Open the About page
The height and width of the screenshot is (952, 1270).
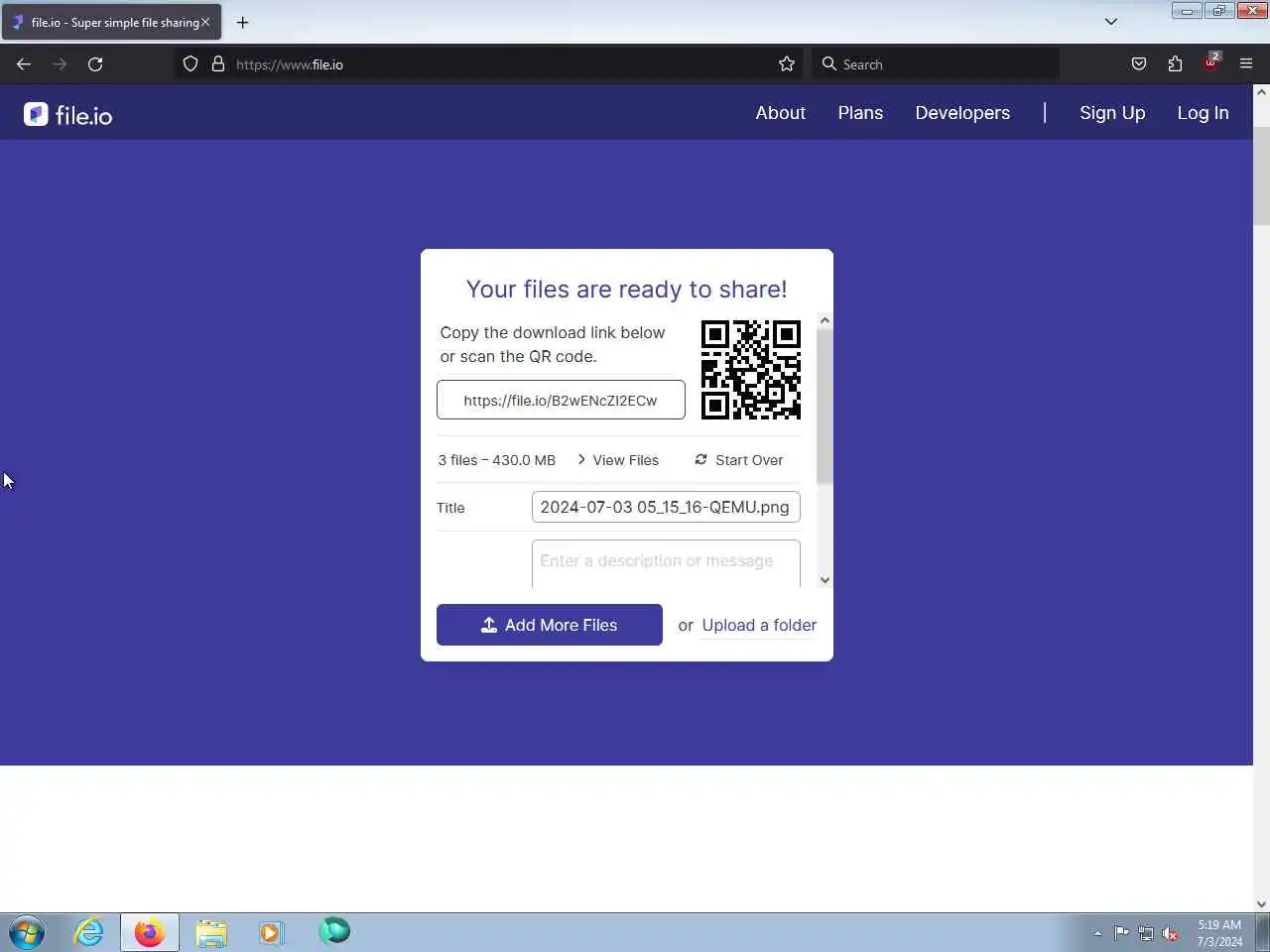click(781, 113)
